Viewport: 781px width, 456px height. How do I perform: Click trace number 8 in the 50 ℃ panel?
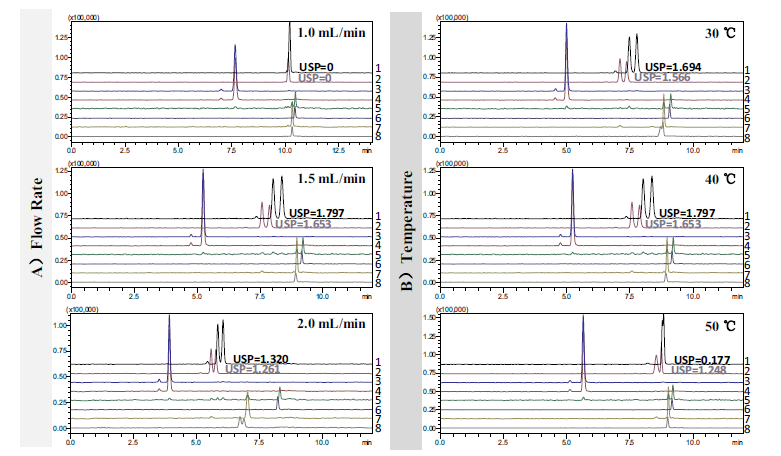746,429
